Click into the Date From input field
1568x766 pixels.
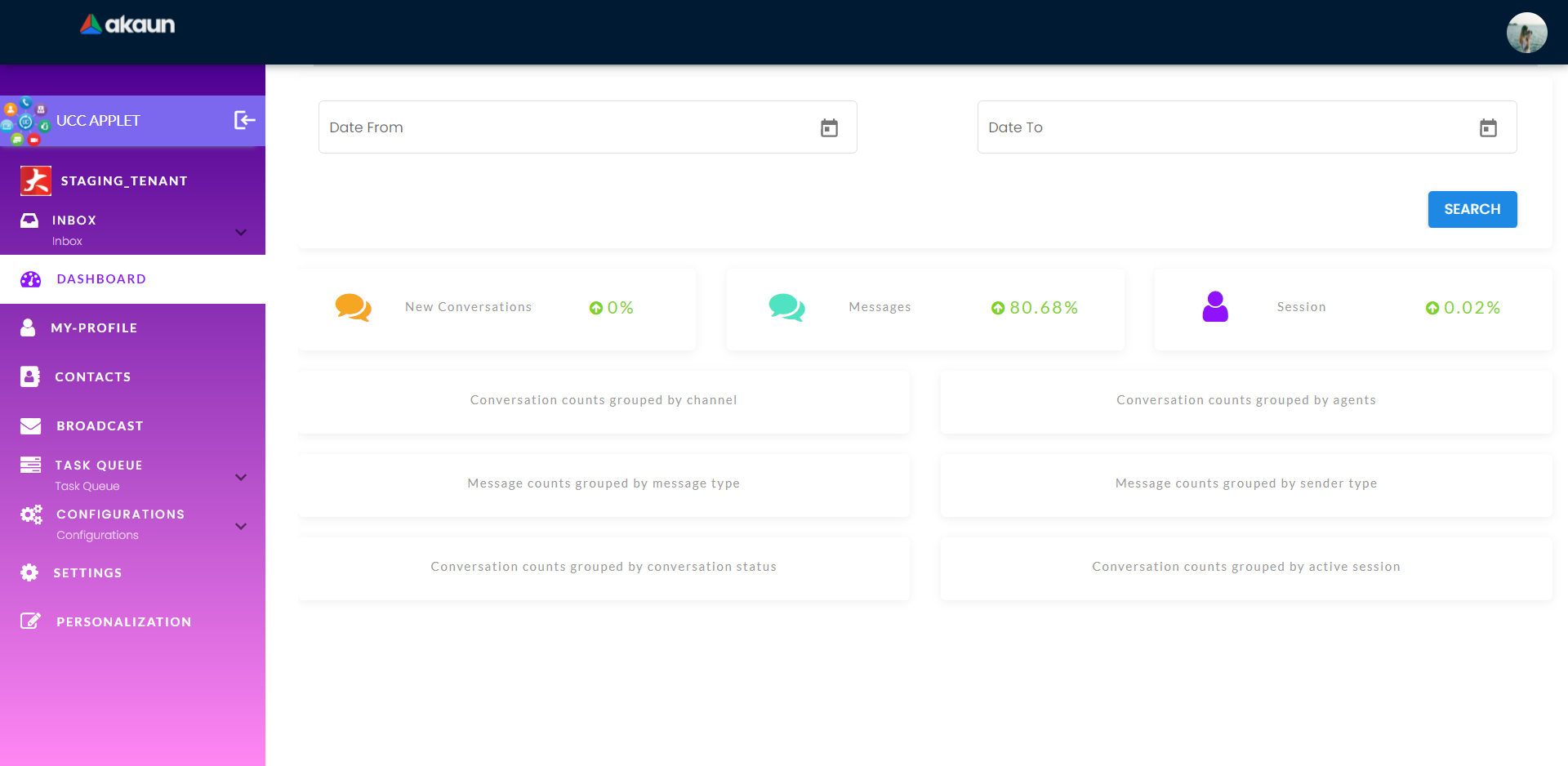click(563, 127)
